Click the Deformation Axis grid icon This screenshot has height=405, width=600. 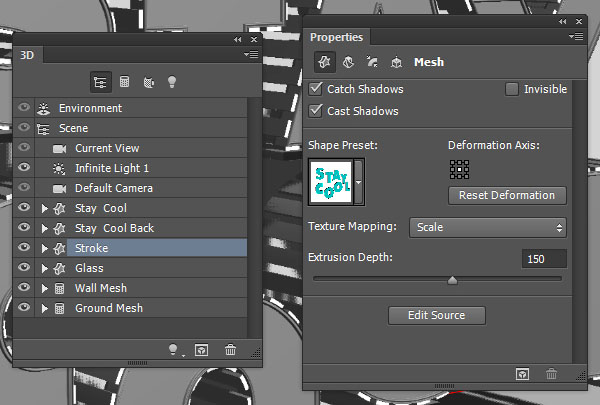point(459,170)
